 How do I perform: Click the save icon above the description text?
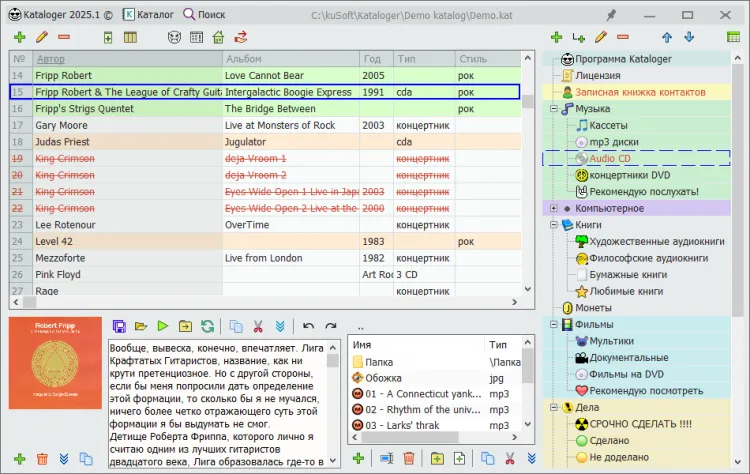(119, 326)
